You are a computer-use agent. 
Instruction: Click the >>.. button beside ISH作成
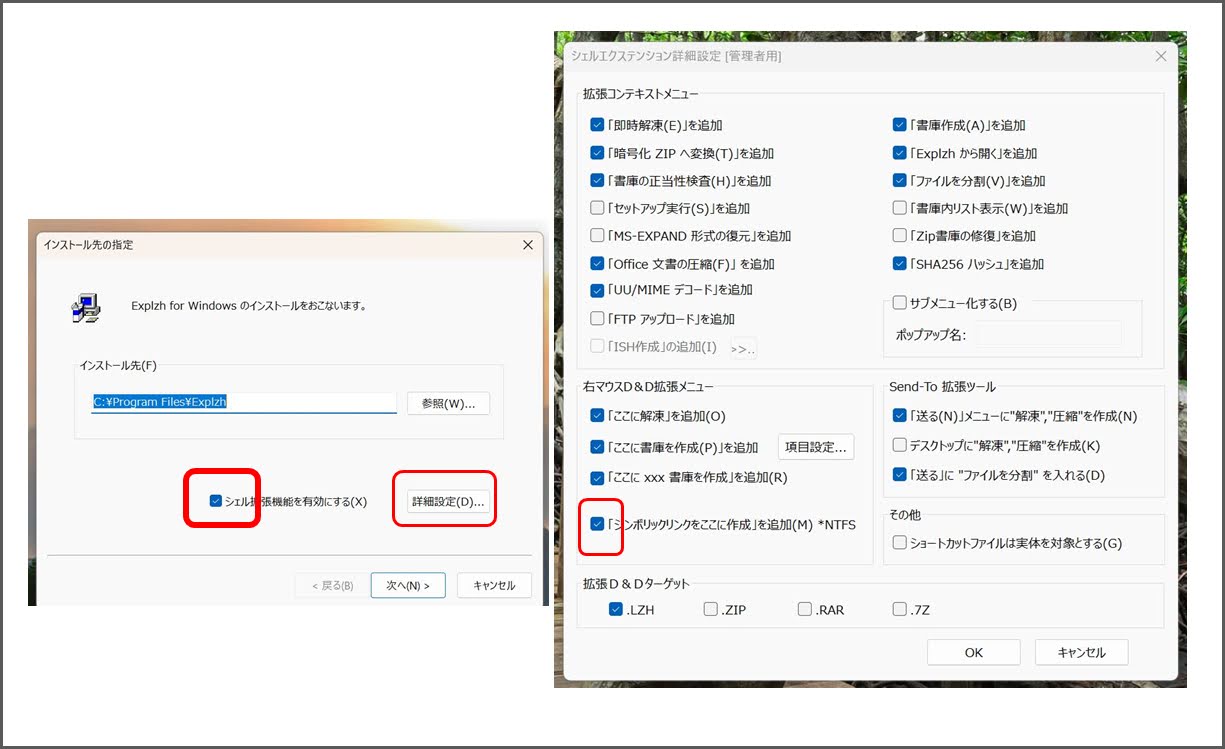click(742, 348)
